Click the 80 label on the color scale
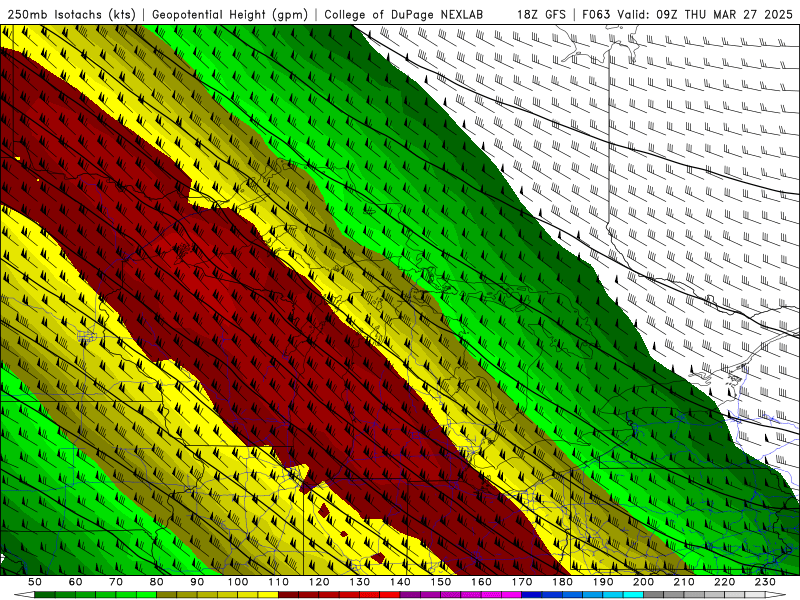 tap(156, 582)
